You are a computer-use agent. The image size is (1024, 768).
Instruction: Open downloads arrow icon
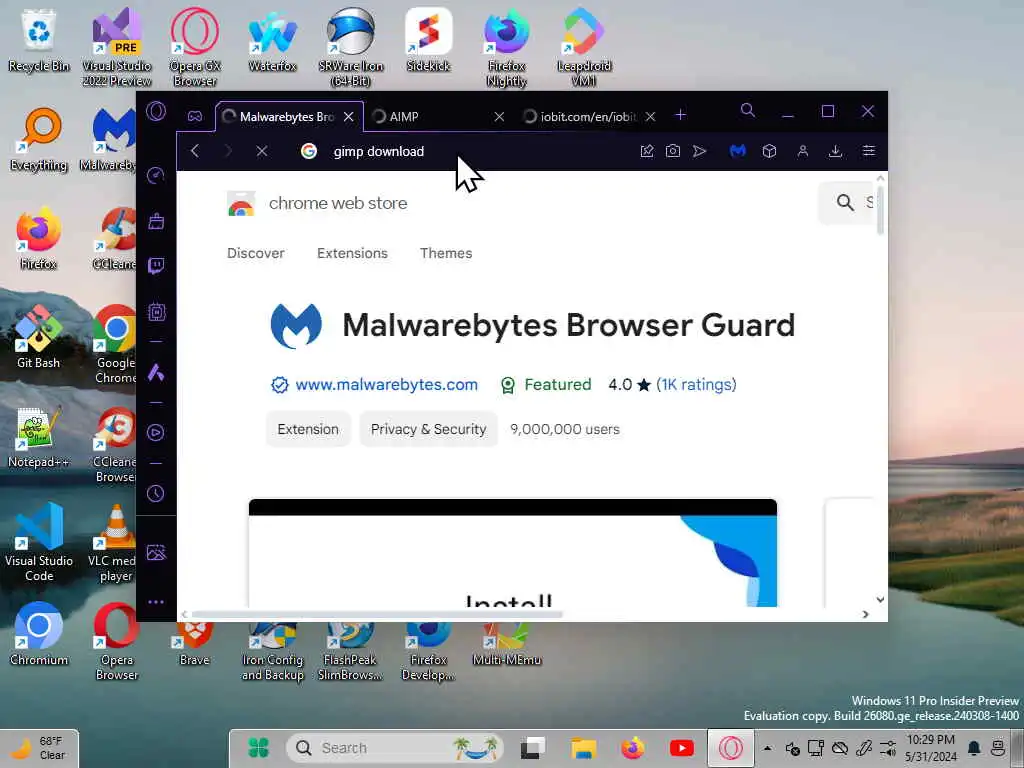[x=835, y=151]
